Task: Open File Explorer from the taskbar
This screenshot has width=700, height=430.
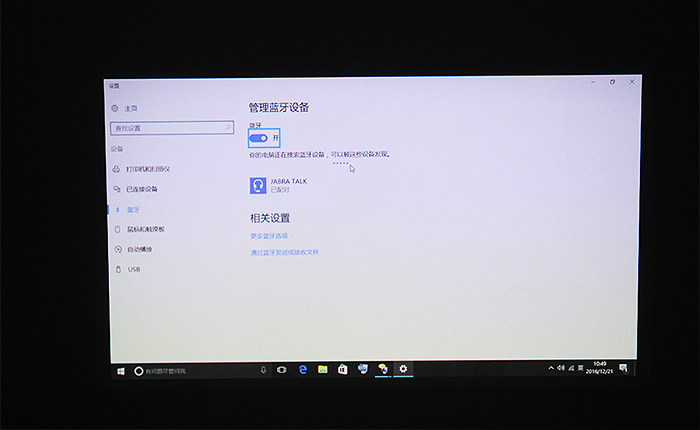Action: 323,370
